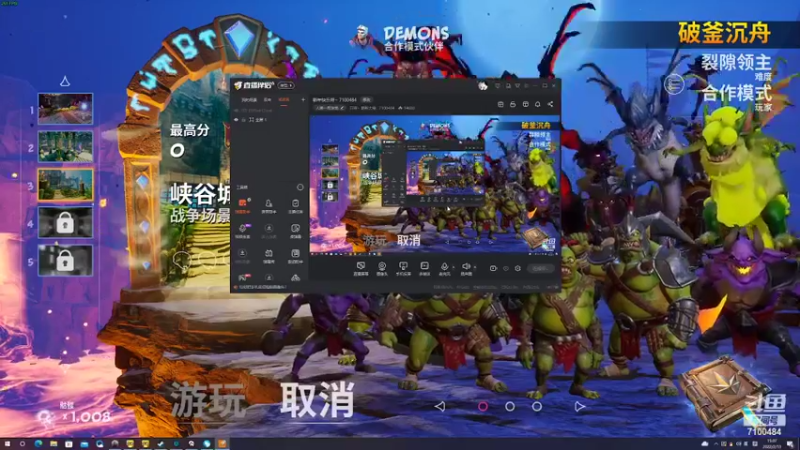Click the 取消 cancel button in game
The height and width of the screenshot is (450, 800).
[317, 400]
